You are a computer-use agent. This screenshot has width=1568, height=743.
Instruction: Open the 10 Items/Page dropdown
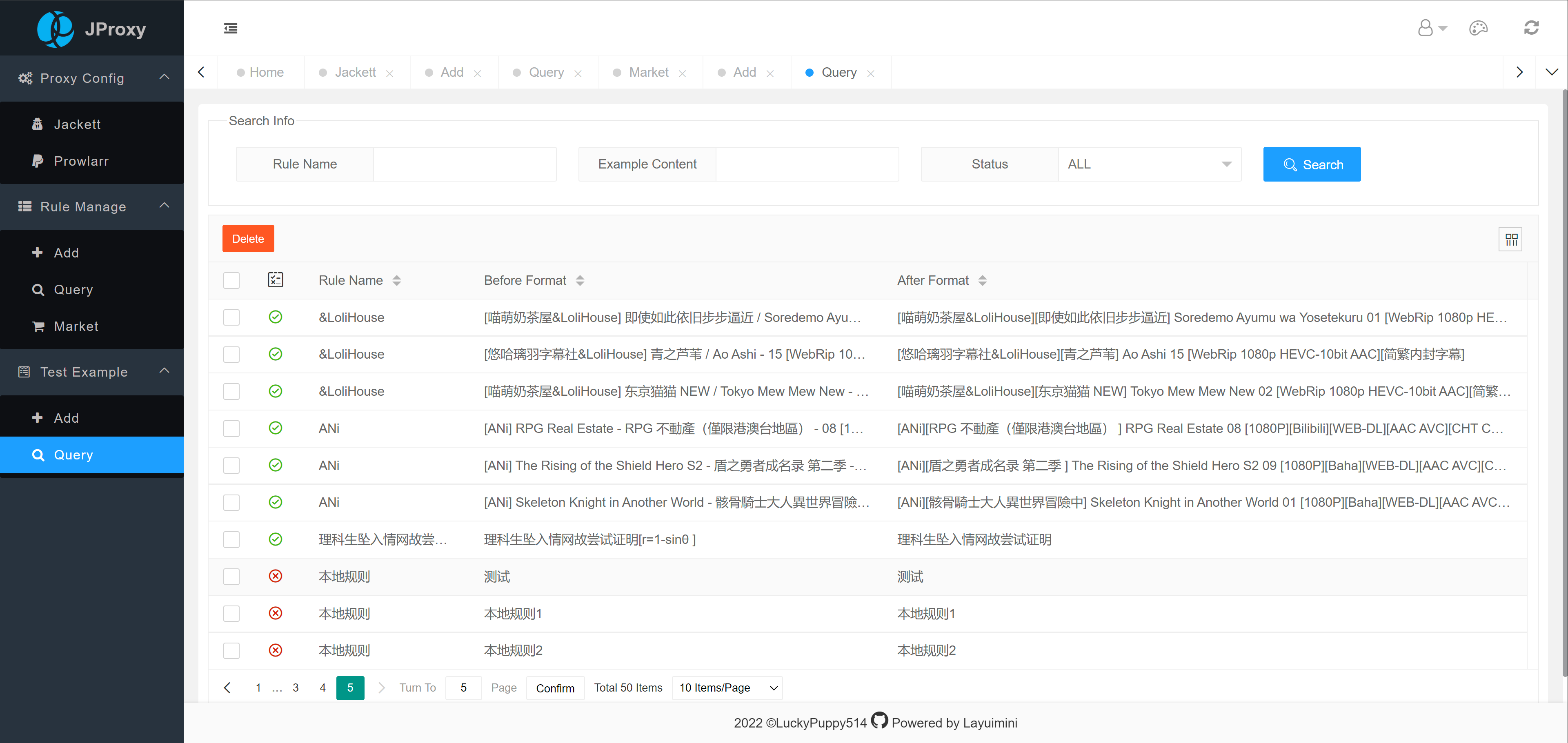[727, 688]
